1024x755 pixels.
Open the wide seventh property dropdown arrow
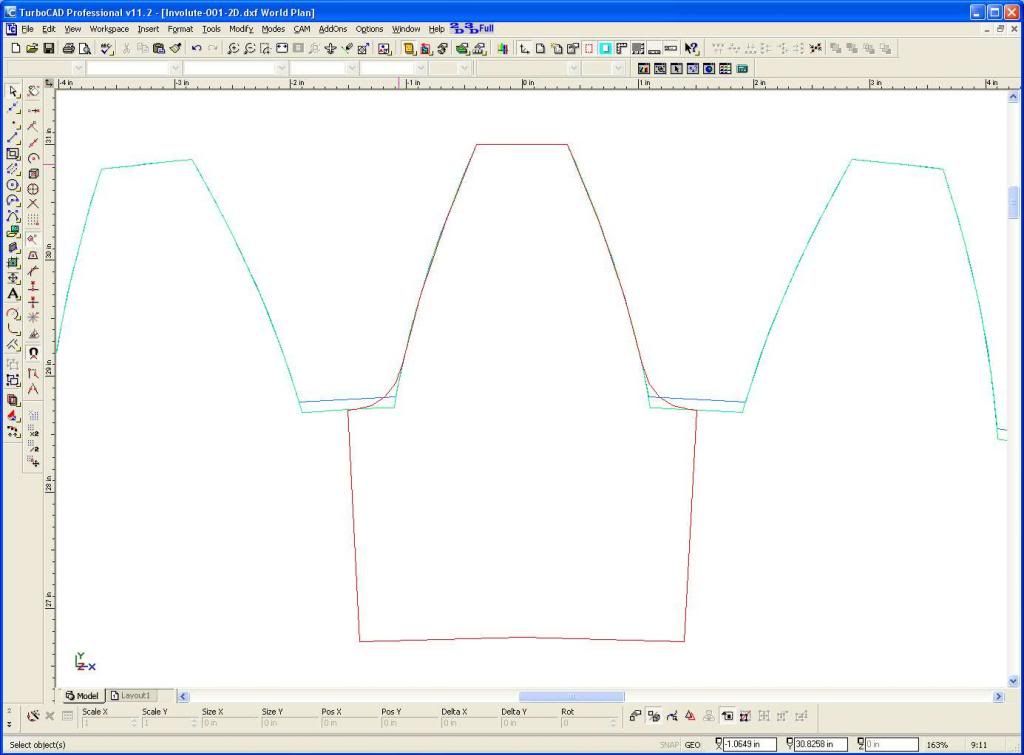(573, 68)
